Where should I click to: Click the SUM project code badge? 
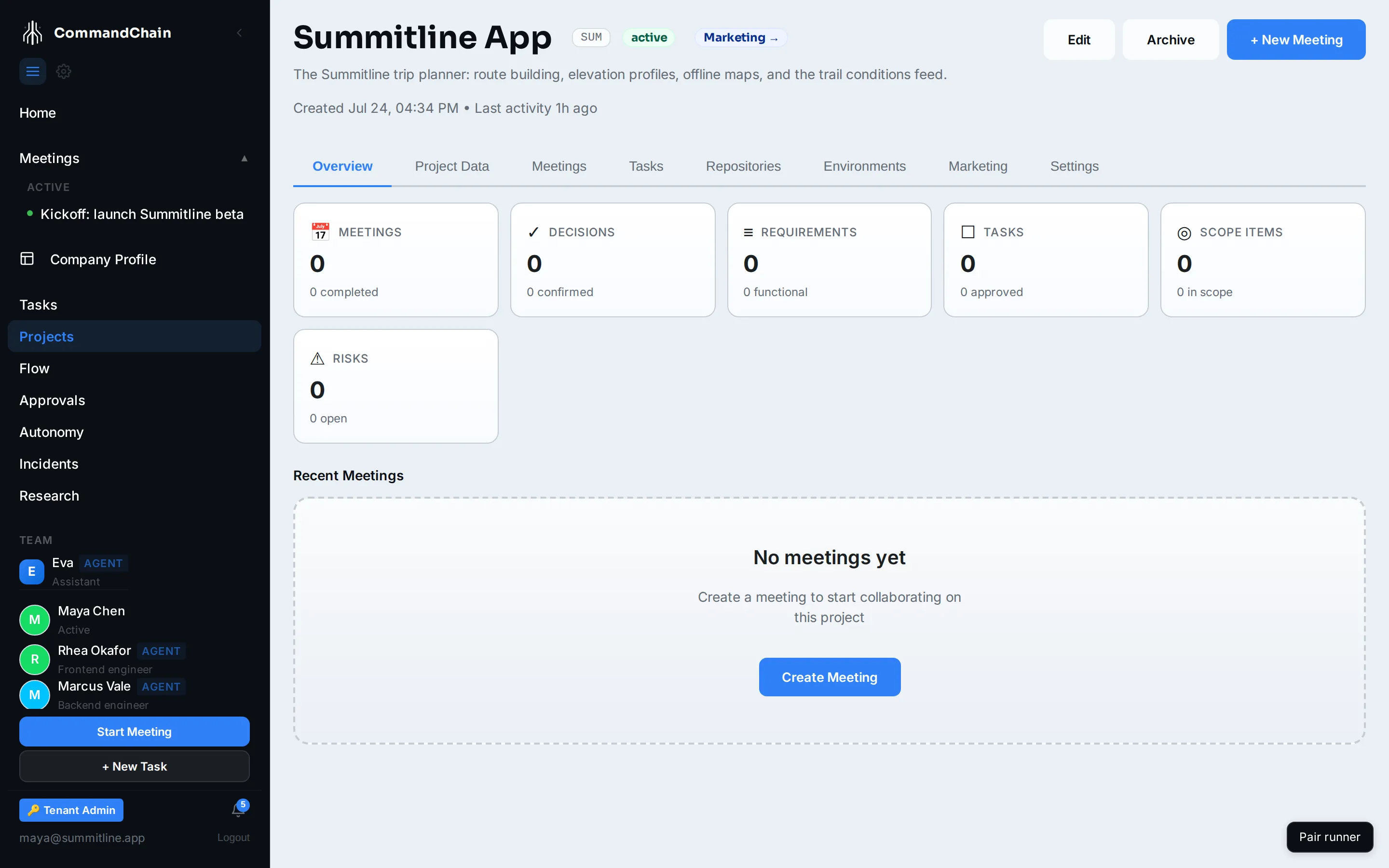[x=591, y=37]
